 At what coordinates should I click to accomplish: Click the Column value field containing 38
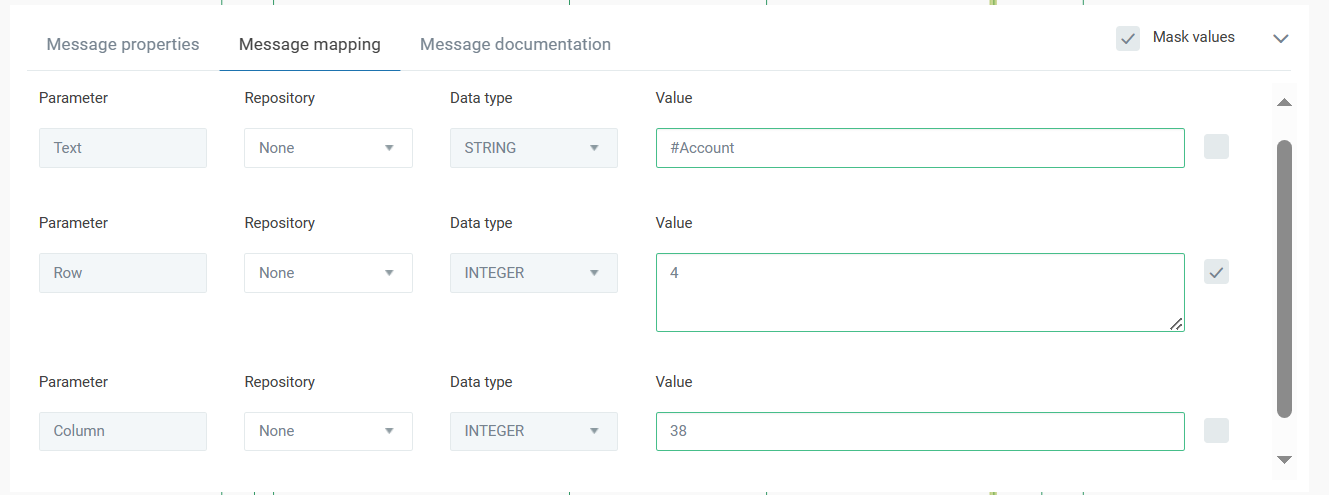(x=919, y=431)
